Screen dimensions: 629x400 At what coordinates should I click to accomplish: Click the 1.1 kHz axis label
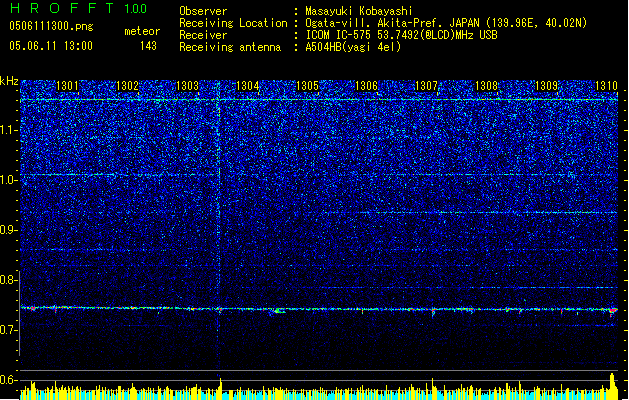(8, 130)
